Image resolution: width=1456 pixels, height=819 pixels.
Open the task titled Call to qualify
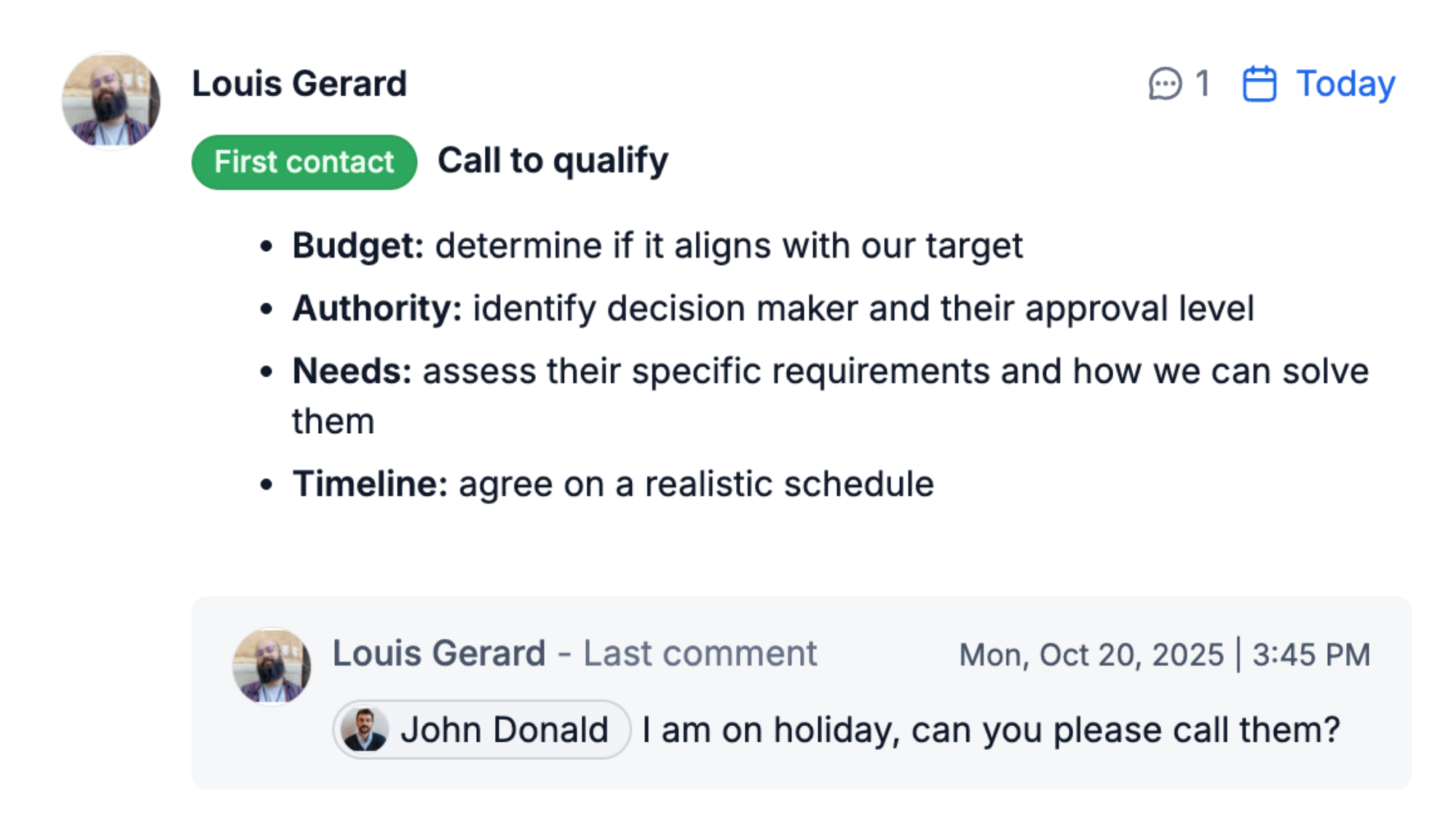(553, 161)
